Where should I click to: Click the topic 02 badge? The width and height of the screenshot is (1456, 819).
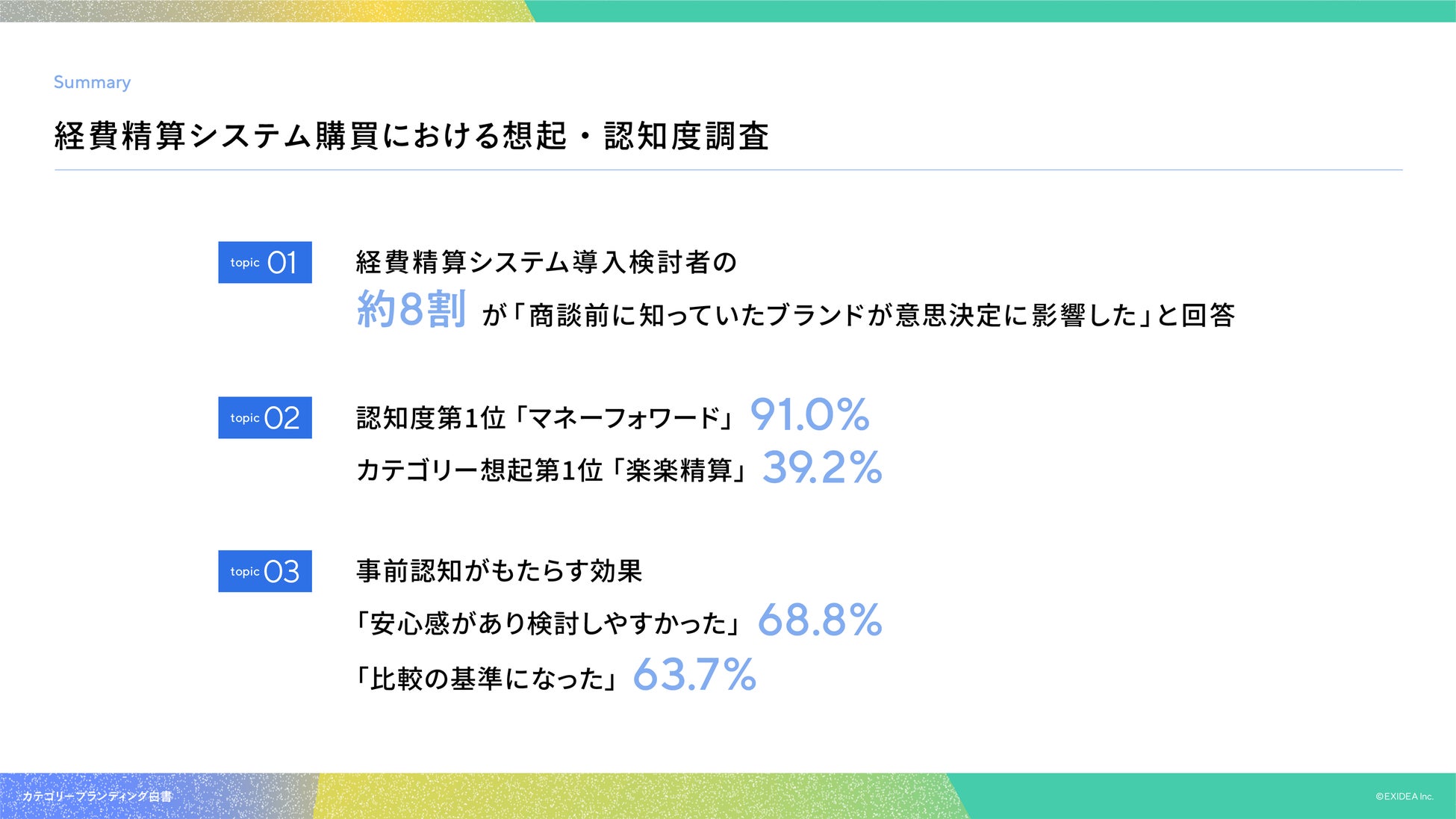point(264,417)
